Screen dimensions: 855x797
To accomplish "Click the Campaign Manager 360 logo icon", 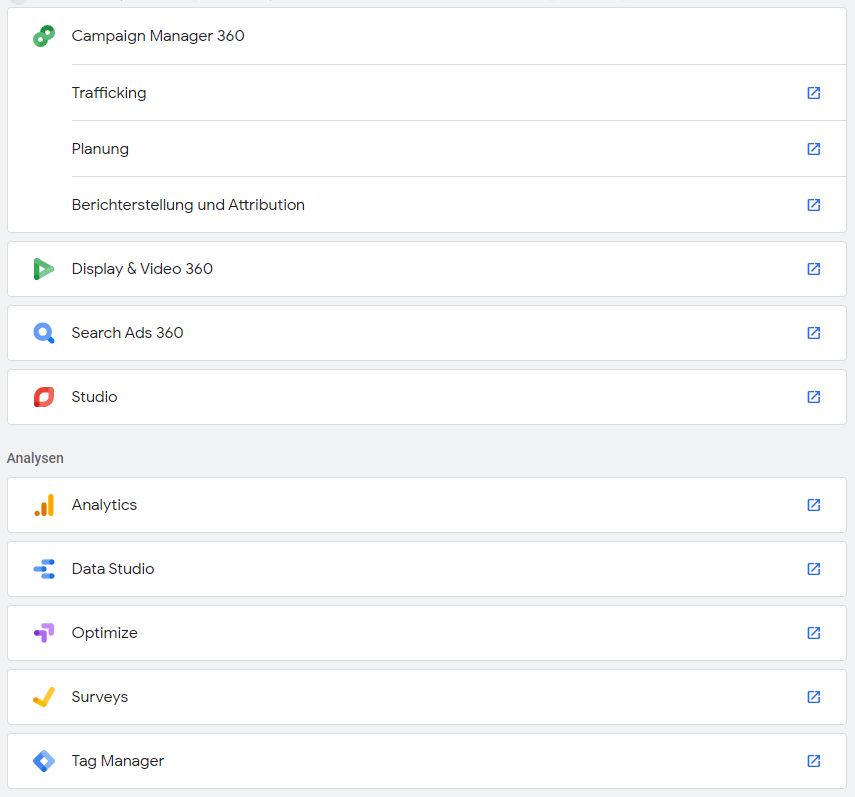I will click(44, 36).
